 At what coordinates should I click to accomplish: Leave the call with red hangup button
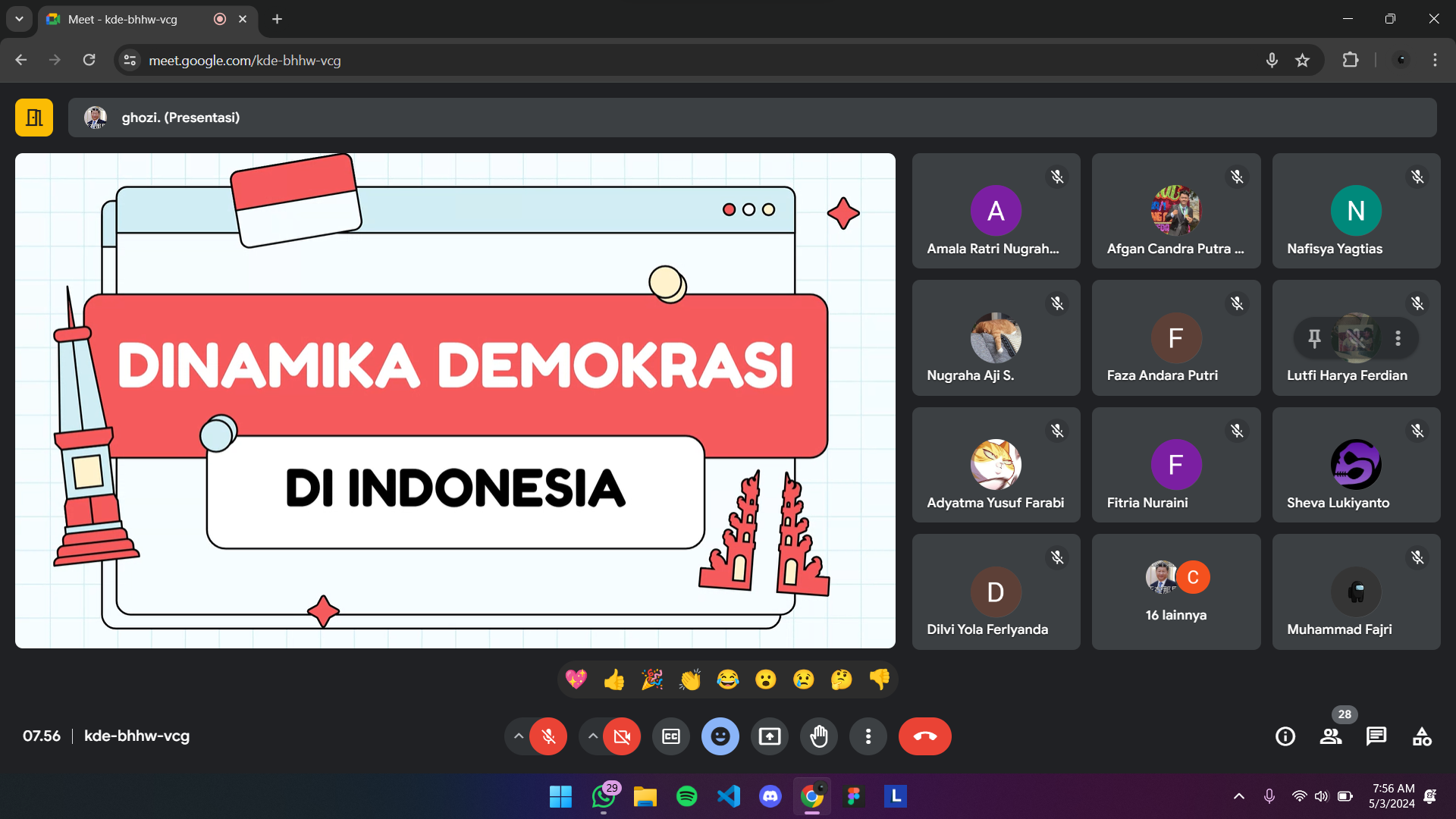[x=924, y=736]
